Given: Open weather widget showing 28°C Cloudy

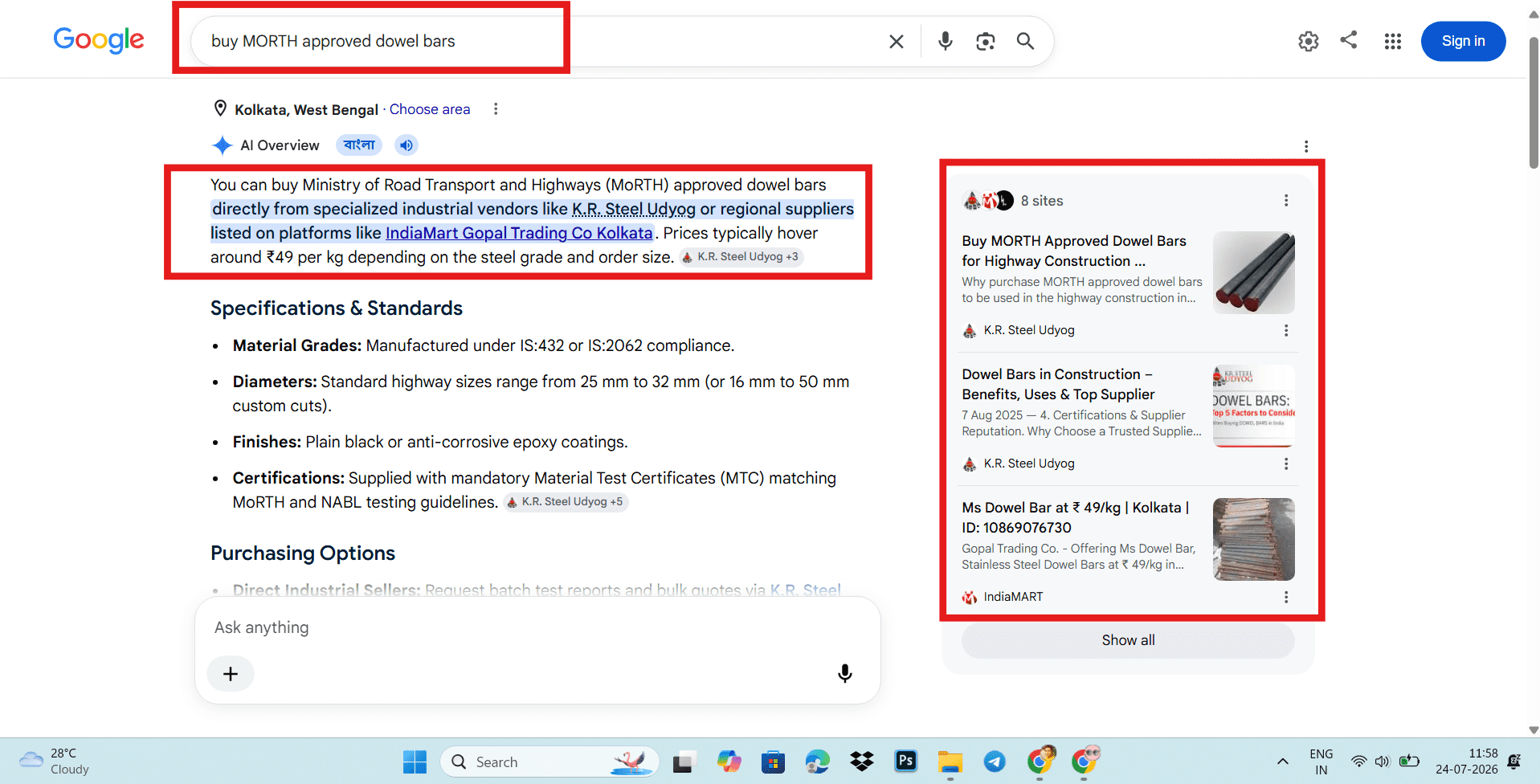Looking at the screenshot, I should [55, 761].
